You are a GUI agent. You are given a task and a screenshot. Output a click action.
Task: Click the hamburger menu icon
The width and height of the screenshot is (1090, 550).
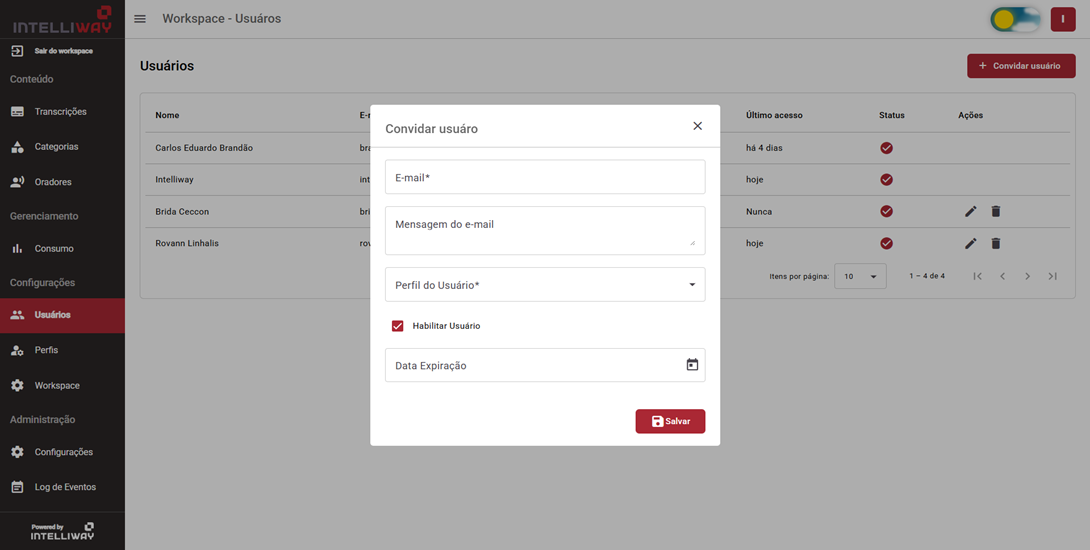(140, 19)
